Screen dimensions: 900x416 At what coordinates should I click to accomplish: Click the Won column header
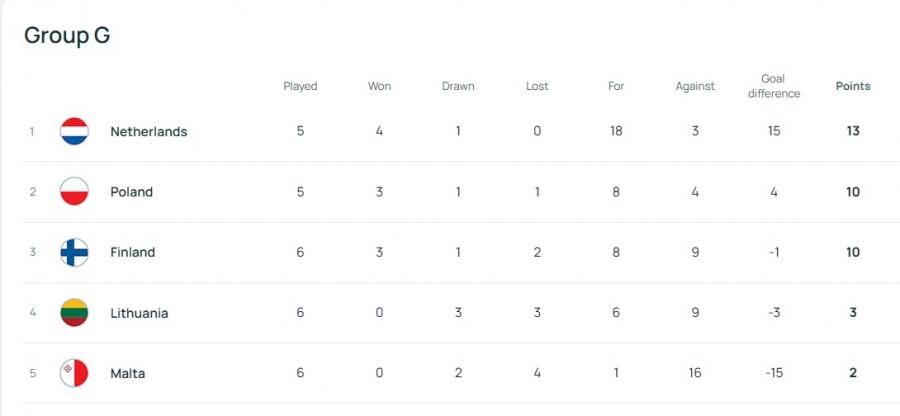click(x=379, y=86)
